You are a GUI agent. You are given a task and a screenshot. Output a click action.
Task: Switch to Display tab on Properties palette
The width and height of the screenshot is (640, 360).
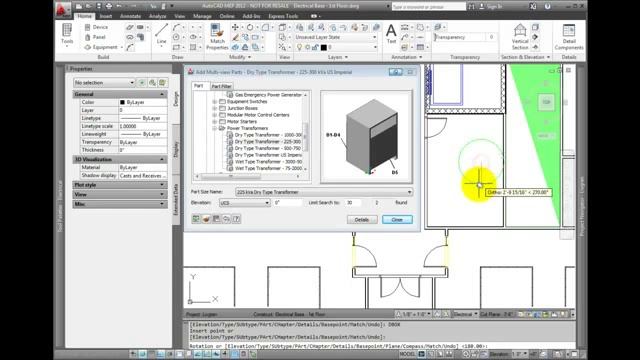(x=176, y=149)
